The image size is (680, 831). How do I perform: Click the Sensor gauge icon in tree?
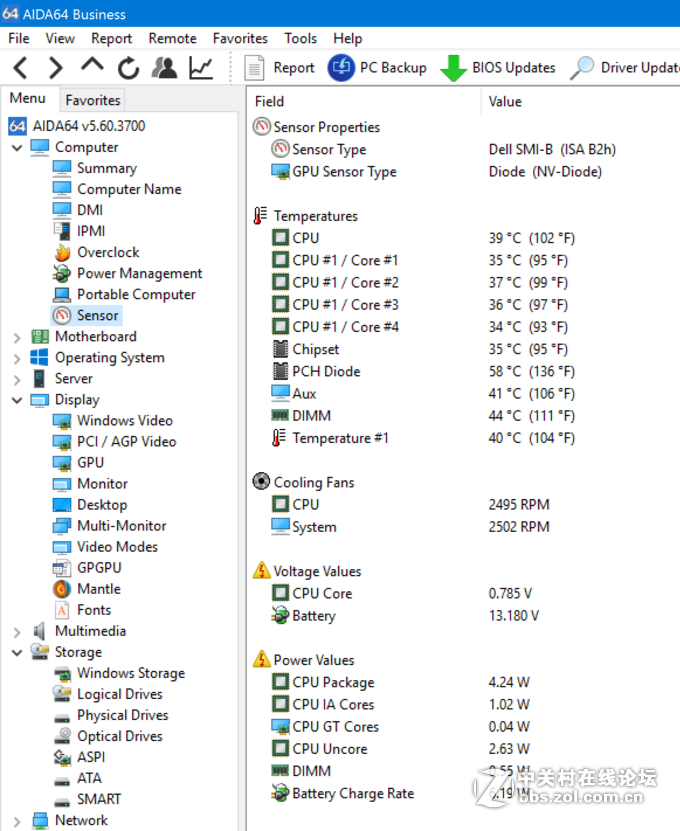62,315
